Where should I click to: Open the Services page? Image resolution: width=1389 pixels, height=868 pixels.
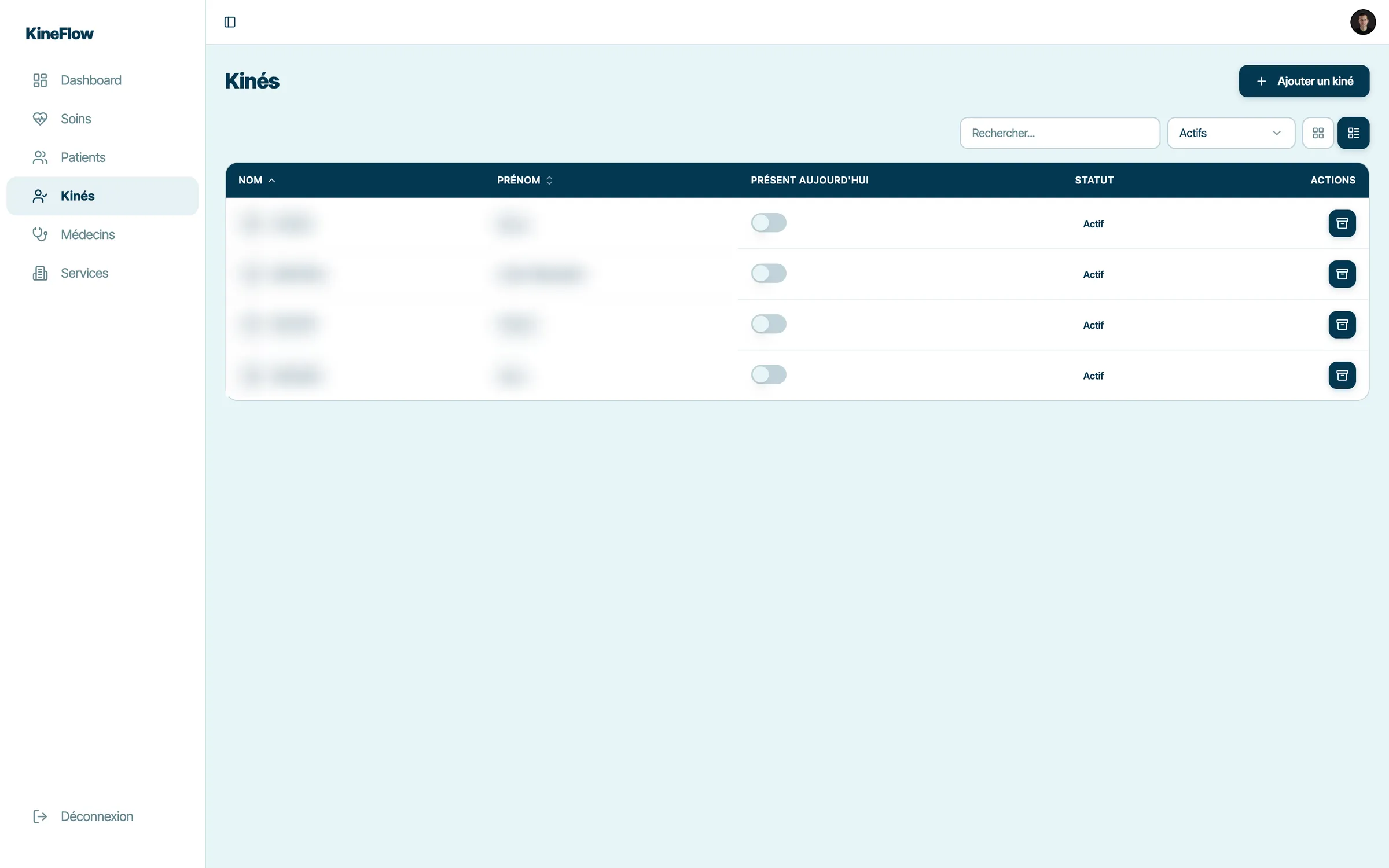[x=102, y=273]
